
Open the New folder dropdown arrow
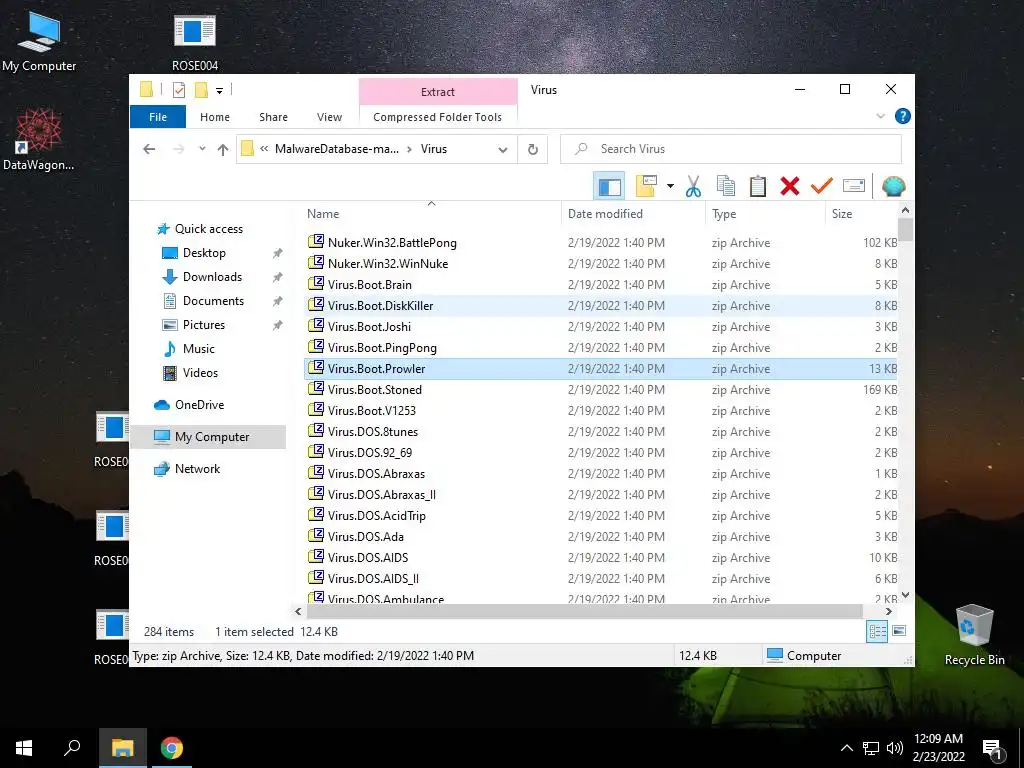coord(670,187)
